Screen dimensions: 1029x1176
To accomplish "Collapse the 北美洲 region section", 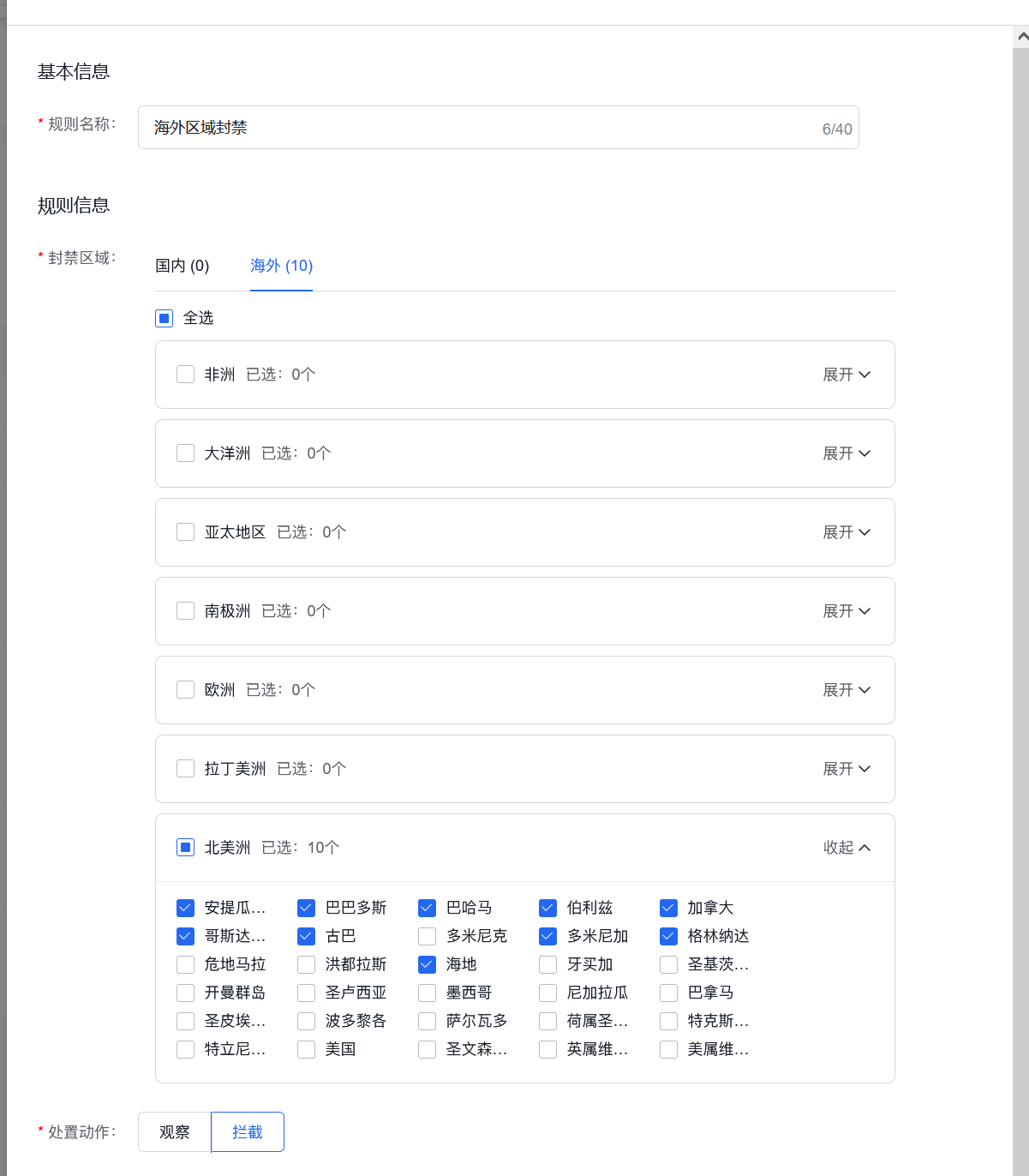I will coord(847,847).
